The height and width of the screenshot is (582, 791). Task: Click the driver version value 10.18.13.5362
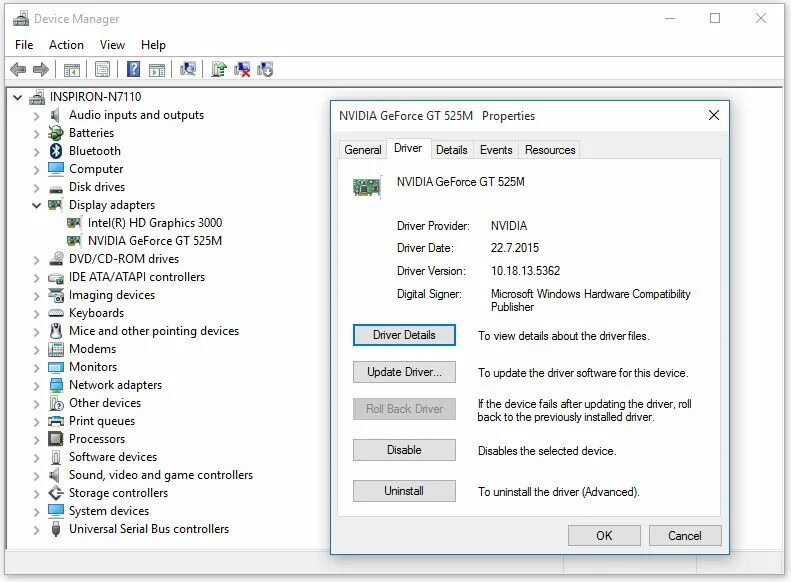tap(525, 271)
